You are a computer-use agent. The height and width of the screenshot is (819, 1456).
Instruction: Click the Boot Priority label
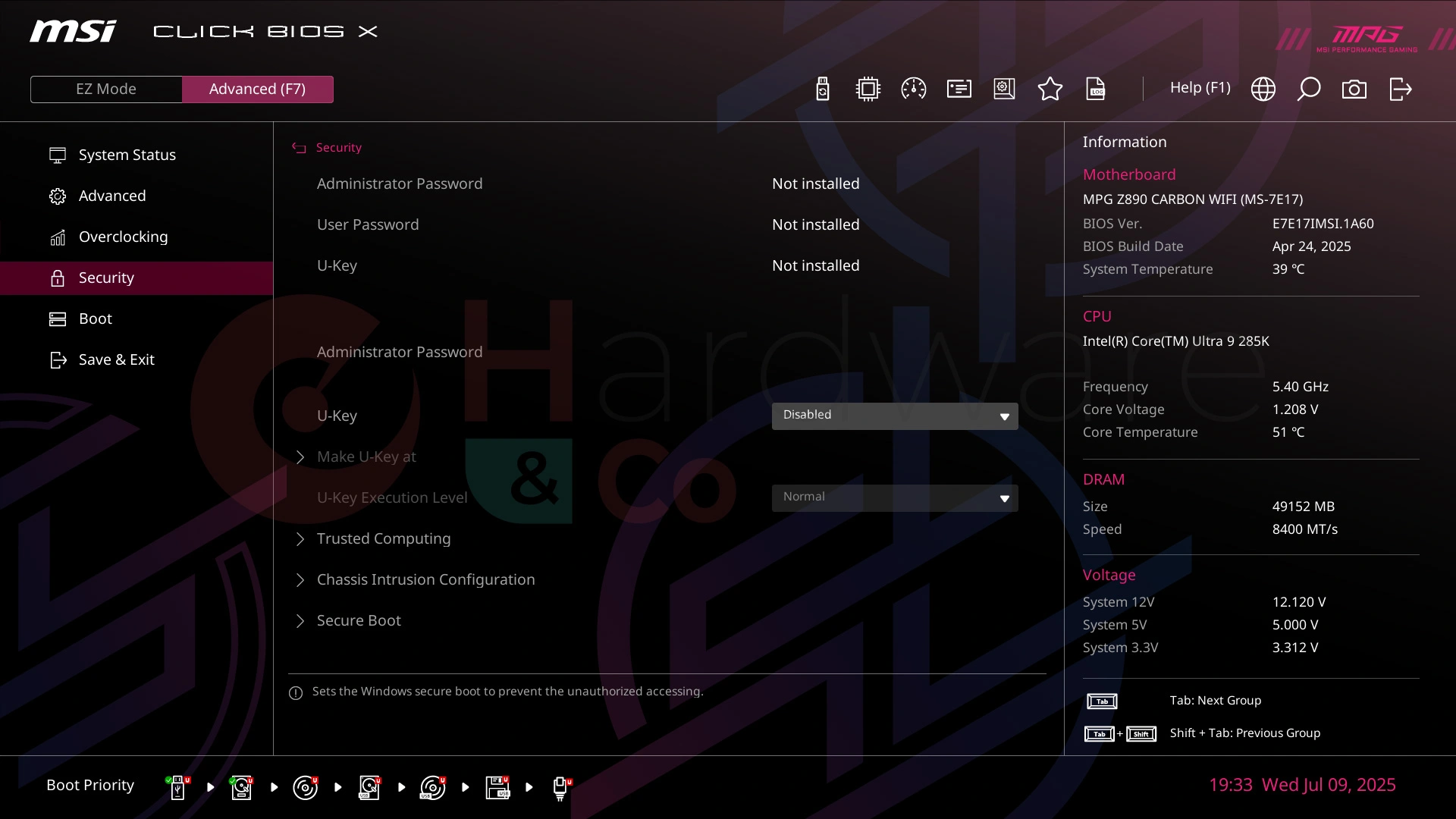click(x=90, y=785)
